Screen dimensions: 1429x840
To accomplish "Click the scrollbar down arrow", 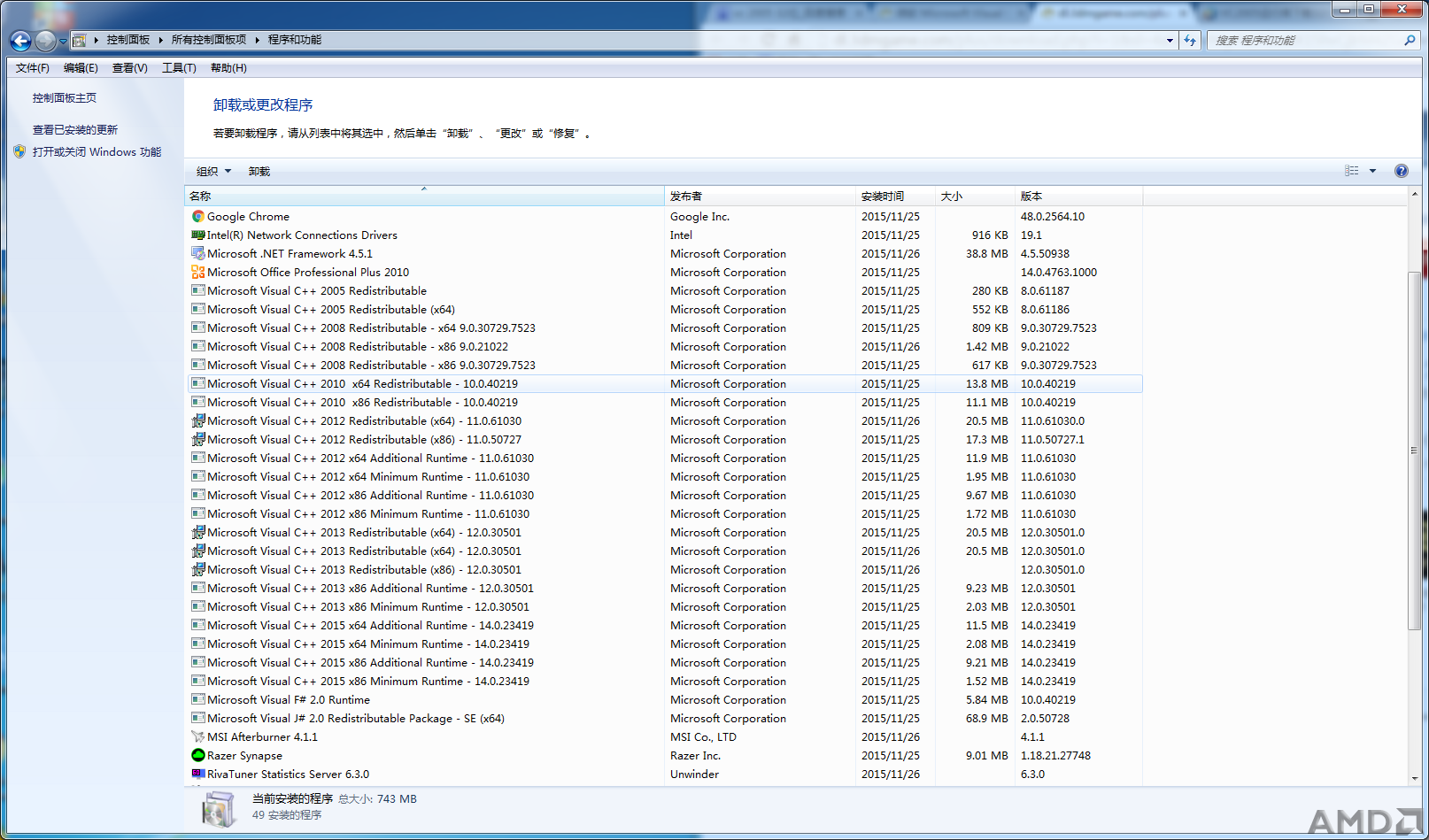I will [1414, 778].
